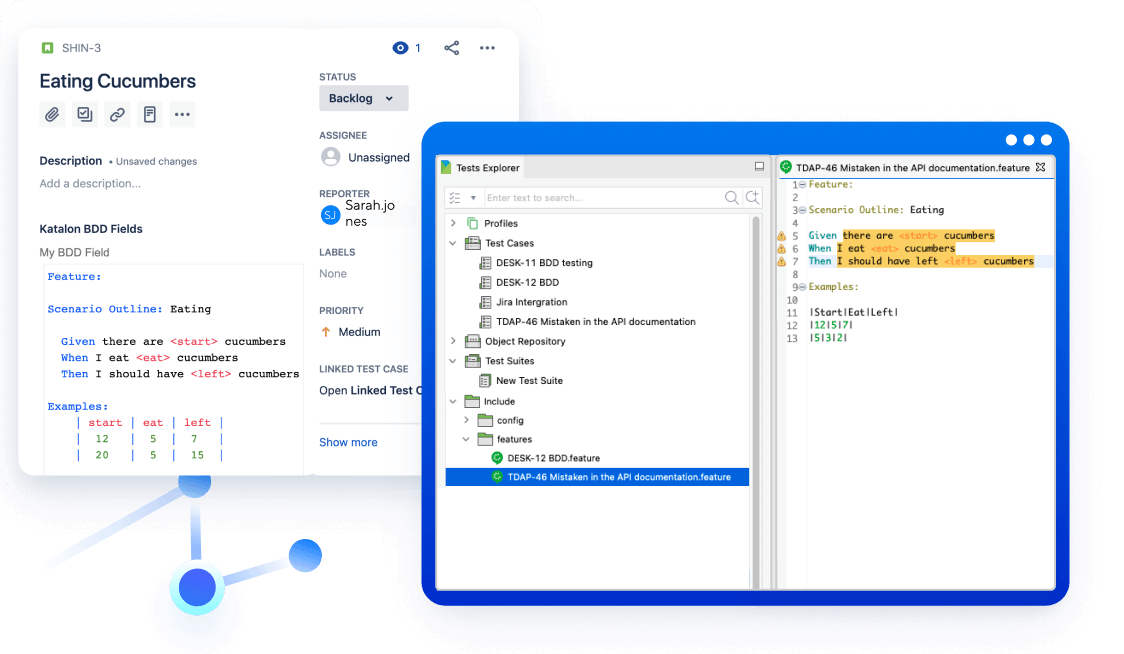1124x654 pixels.
Task: Click the add checklist icon under Eating Cucumbers
Action: pyautogui.click(x=85, y=115)
